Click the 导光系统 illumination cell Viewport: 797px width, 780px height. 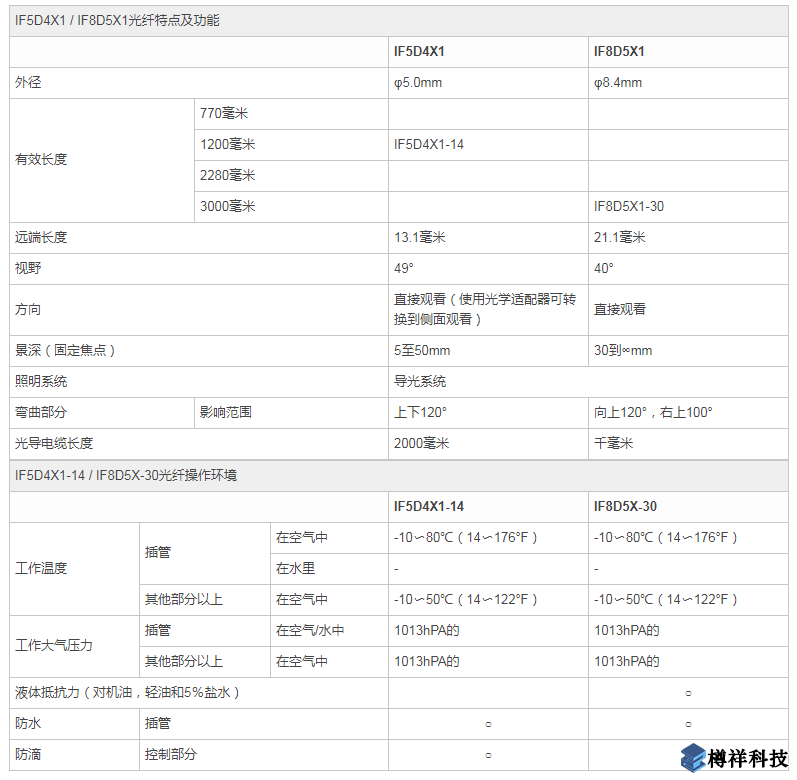click(x=420, y=381)
